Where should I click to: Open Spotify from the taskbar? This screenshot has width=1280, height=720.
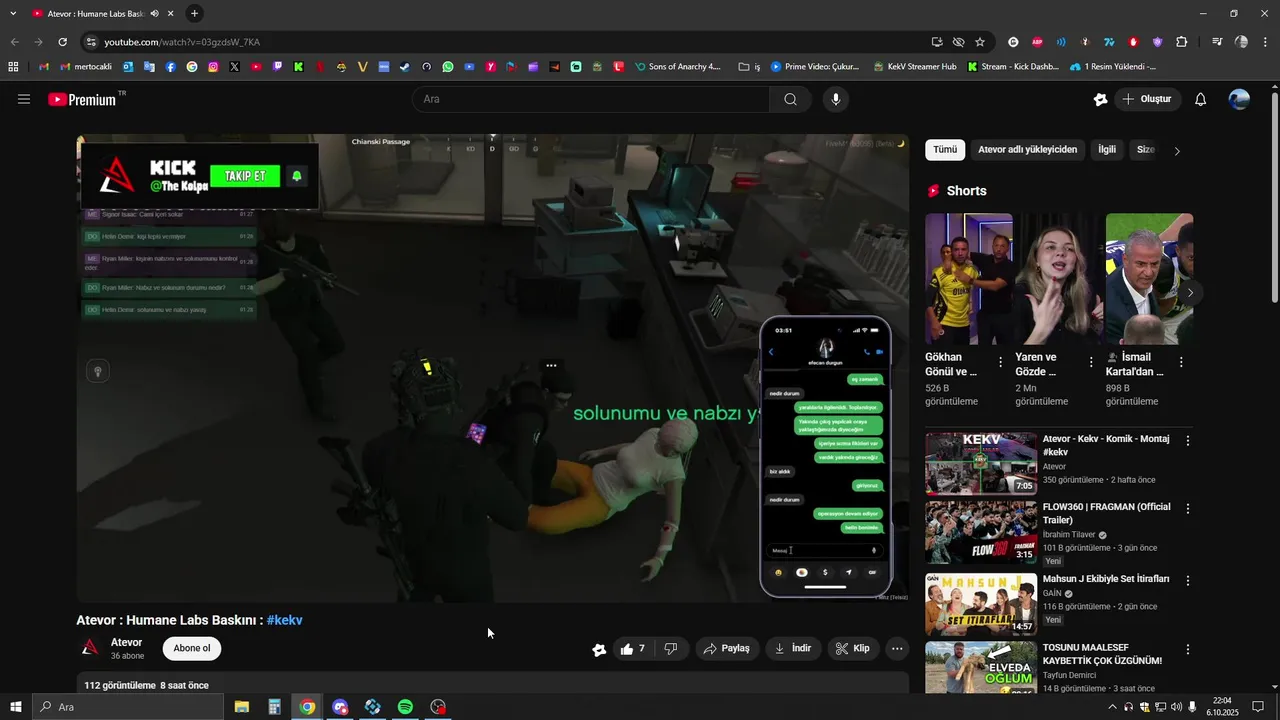click(405, 707)
